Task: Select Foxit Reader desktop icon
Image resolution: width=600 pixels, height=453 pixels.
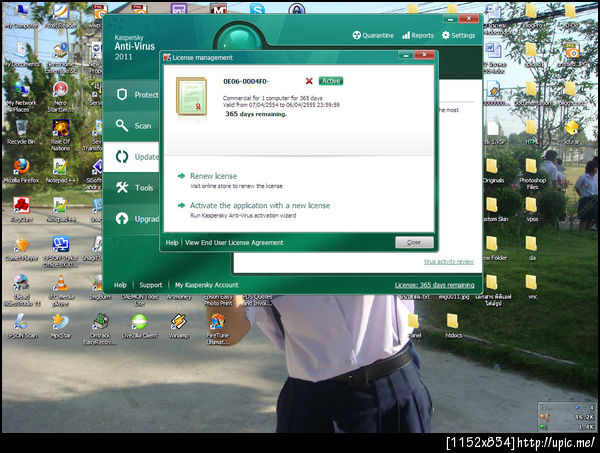Action: [x=61, y=16]
